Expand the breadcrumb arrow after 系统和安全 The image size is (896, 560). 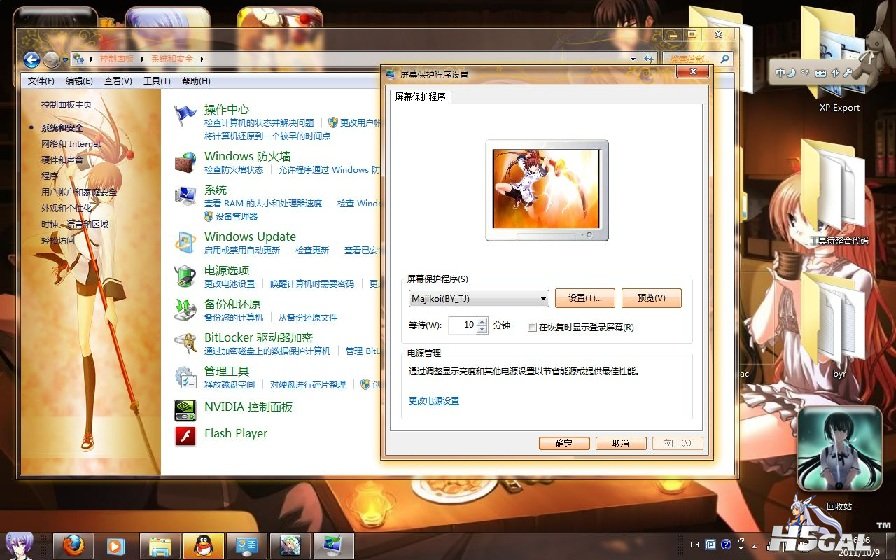pyautogui.click(x=202, y=59)
